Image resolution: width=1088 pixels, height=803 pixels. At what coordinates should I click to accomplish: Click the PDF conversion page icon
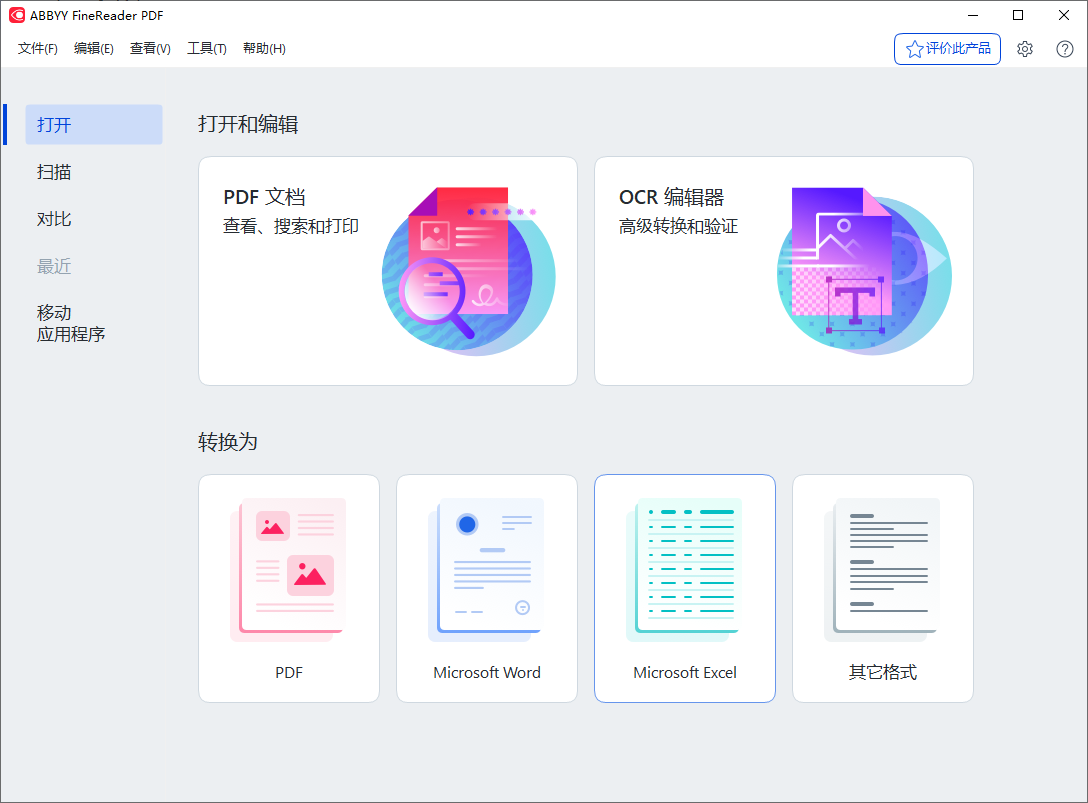[x=288, y=569]
